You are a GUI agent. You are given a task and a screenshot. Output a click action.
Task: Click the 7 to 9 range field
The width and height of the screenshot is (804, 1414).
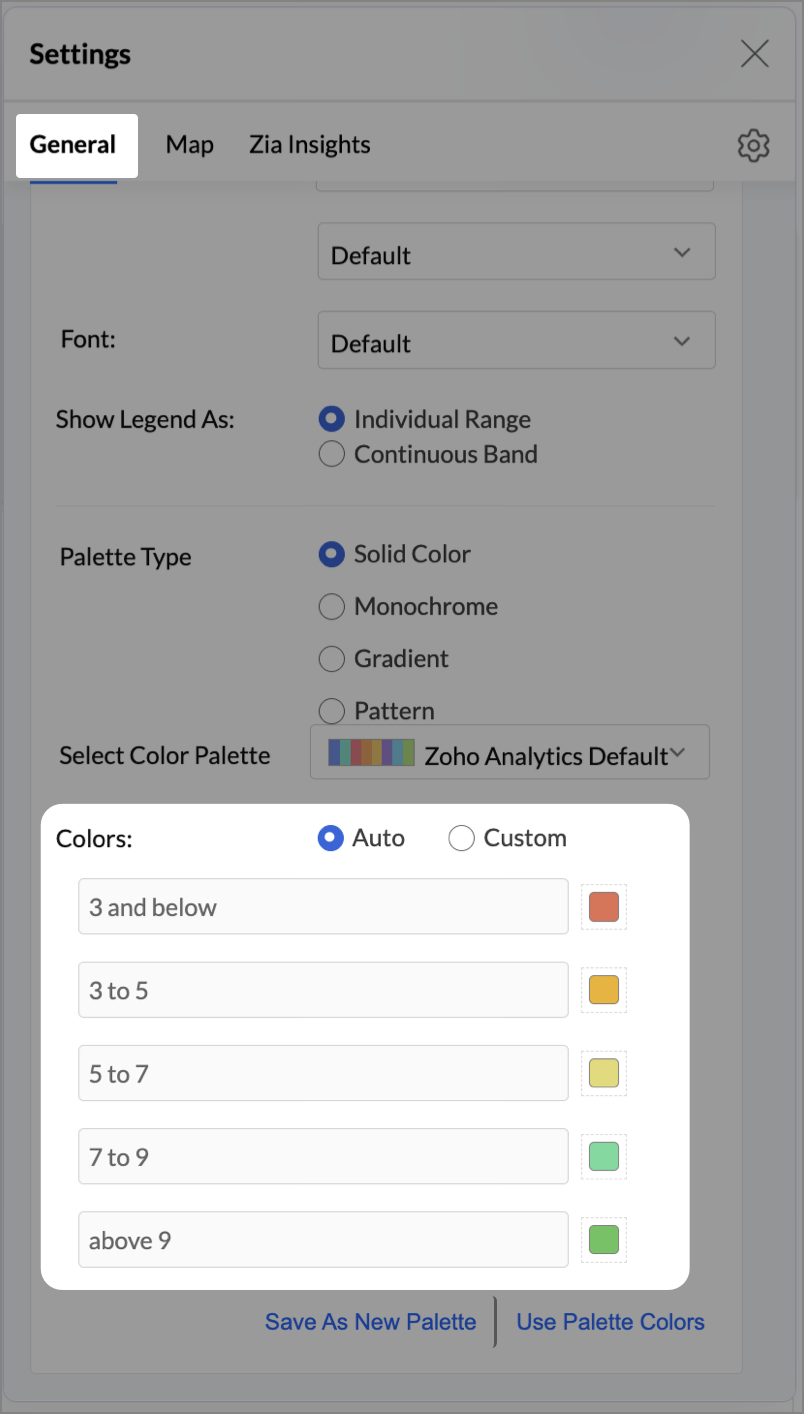tap(323, 1157)
